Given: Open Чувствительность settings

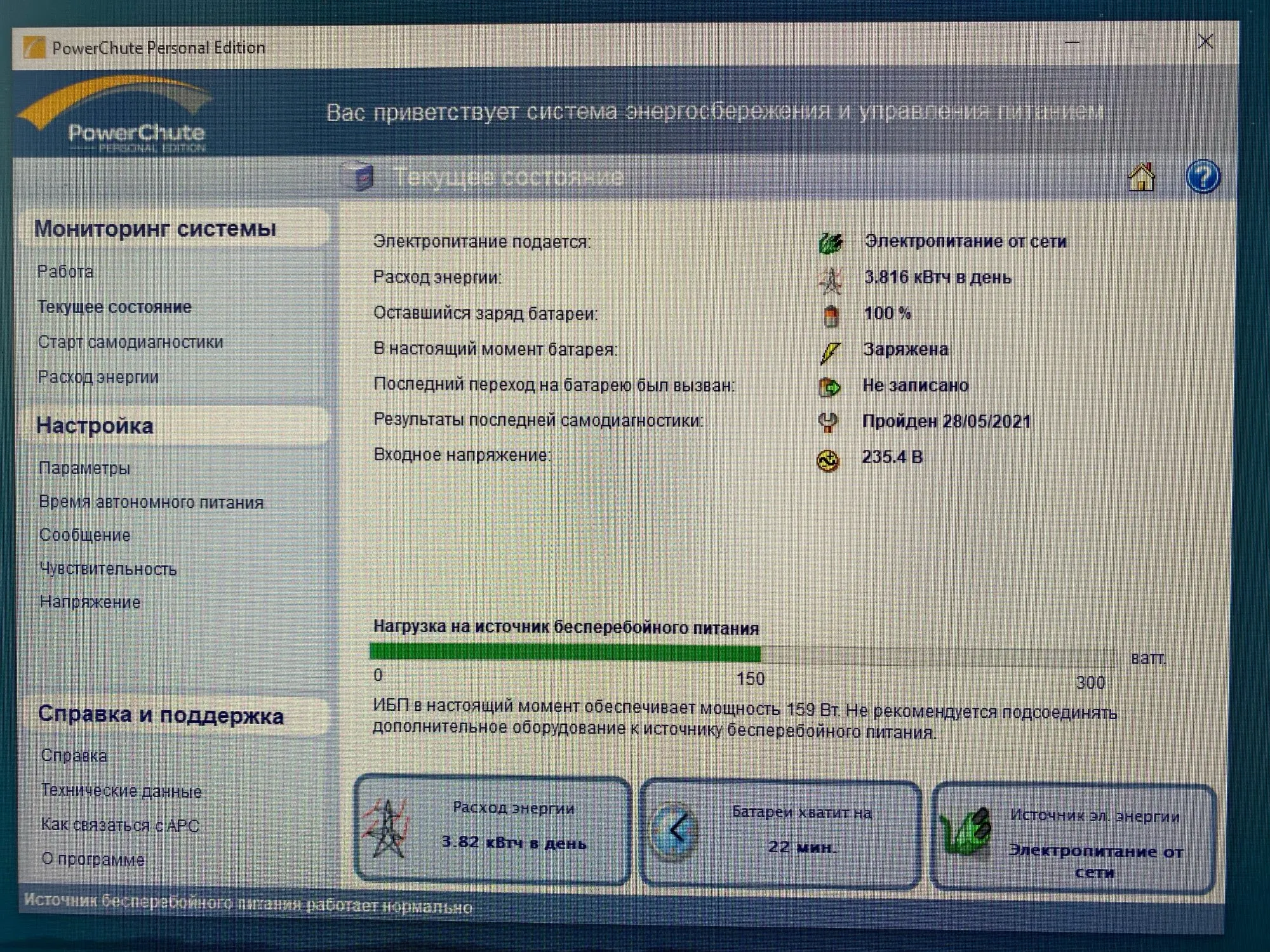Looking at the screenshot, I should (108, 569).
